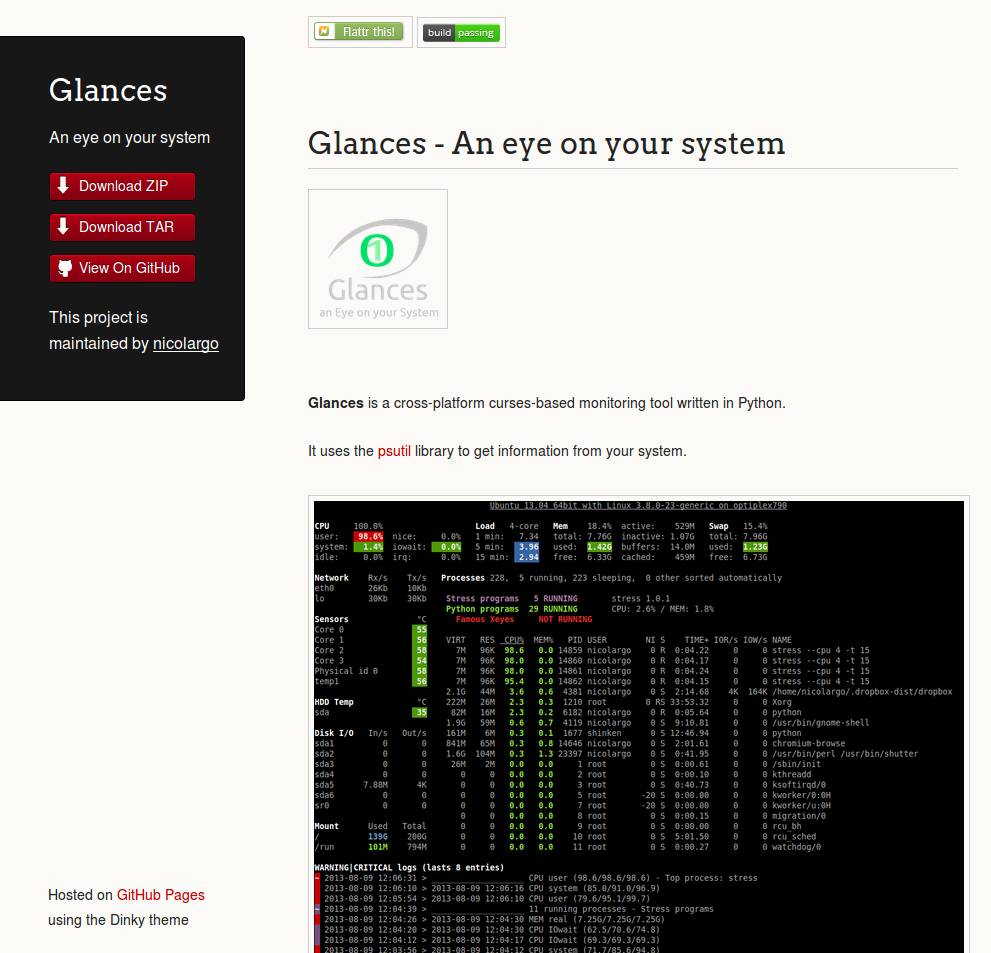Click the 'Mount' section label in screenshot
The width and height of the screenshot is (991, 953).
click(x=327, y=827)
